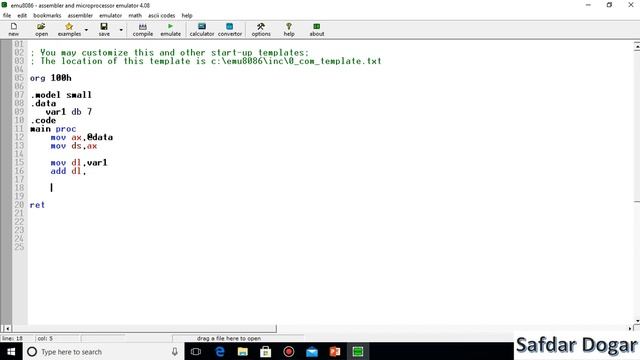Open PowerPoint from the taskbar

click(335, 351)
